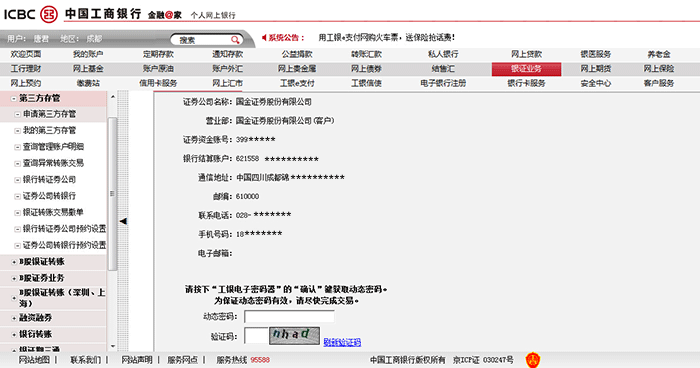Viewport: 700px width, 368px height.
Task: Click the captcha image nhad
Action: pos(294,335)
